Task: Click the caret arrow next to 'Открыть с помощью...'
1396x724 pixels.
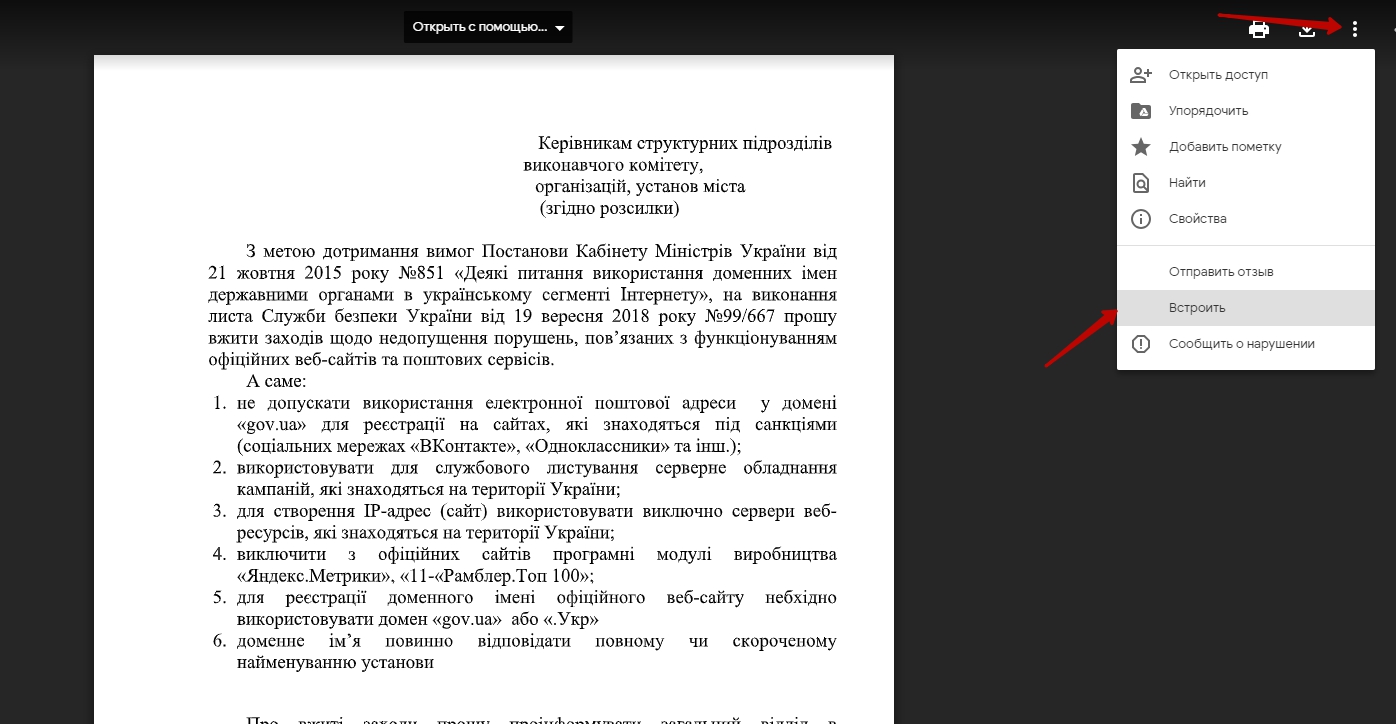Action: 559,28
